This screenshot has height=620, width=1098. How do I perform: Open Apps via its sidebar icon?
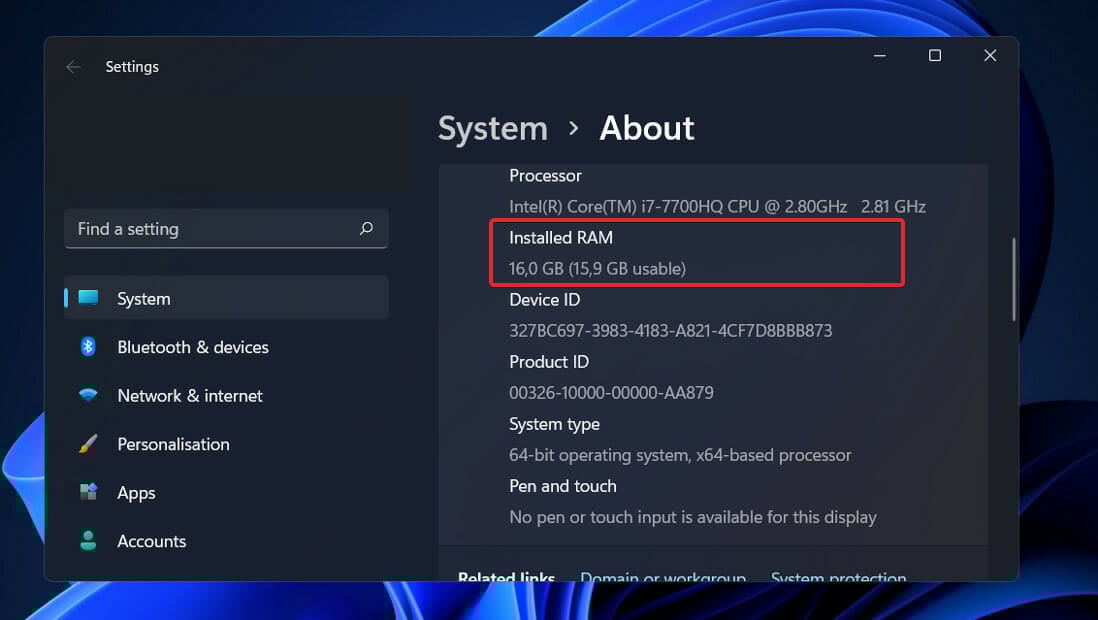(88, 492)
